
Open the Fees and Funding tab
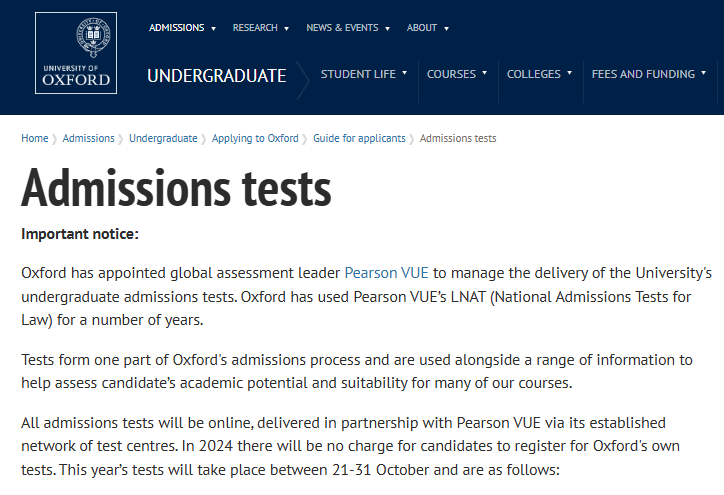tap(643, 74)
